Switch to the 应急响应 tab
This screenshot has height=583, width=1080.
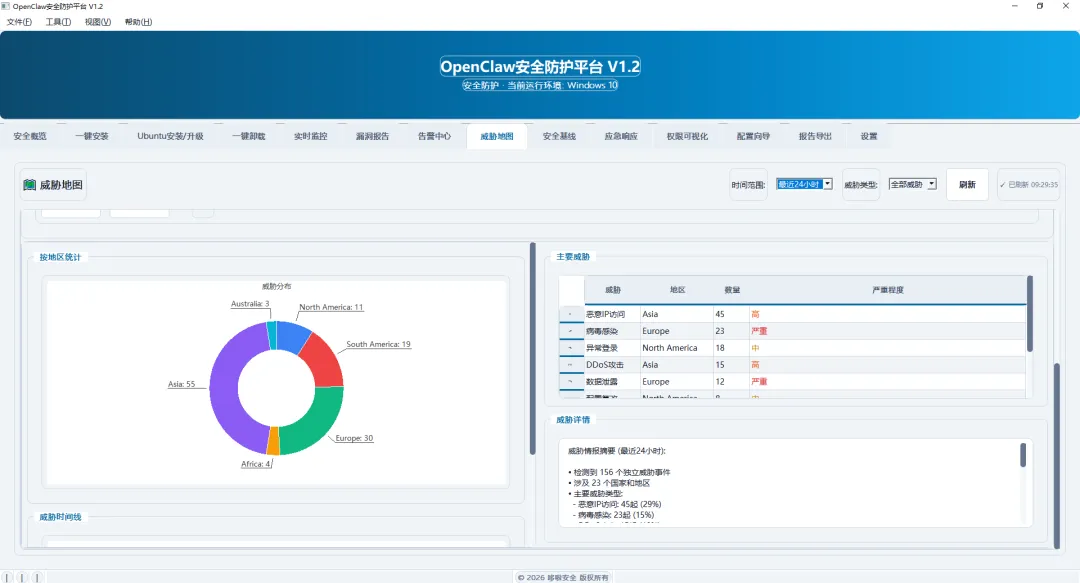[x=621, y=136]
